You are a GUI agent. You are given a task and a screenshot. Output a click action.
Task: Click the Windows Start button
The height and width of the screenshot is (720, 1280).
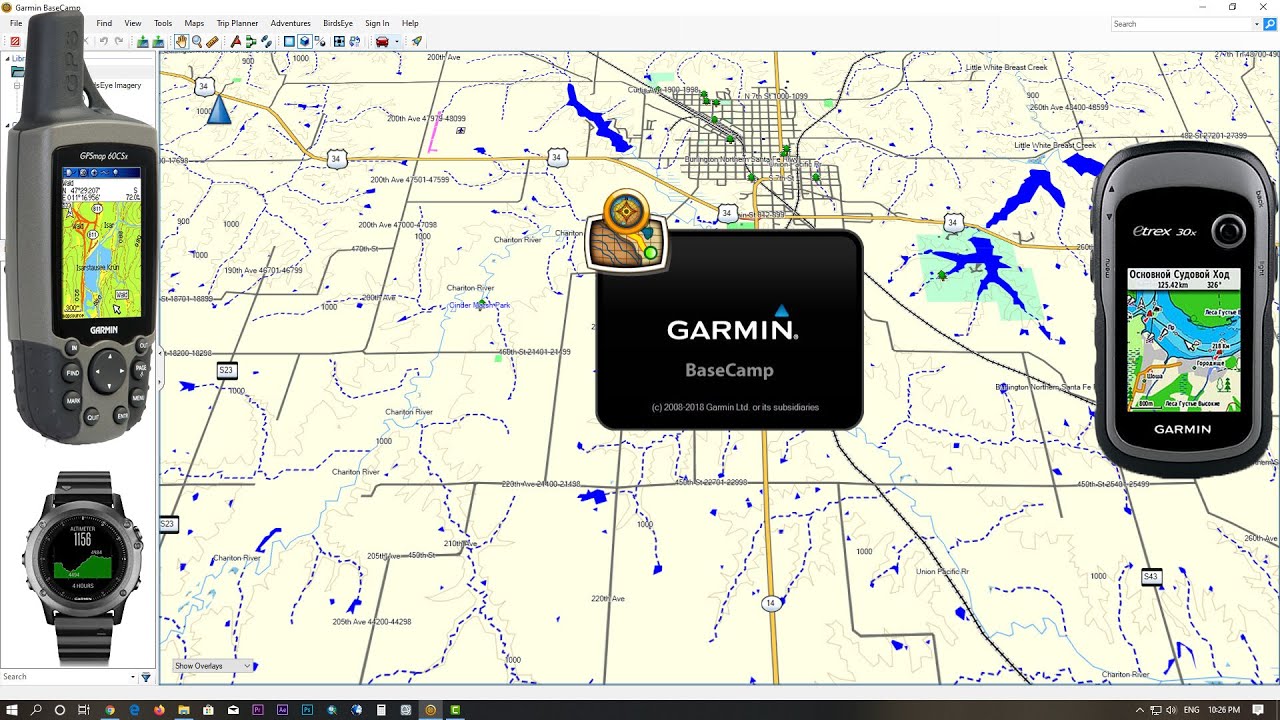(12, 710)
